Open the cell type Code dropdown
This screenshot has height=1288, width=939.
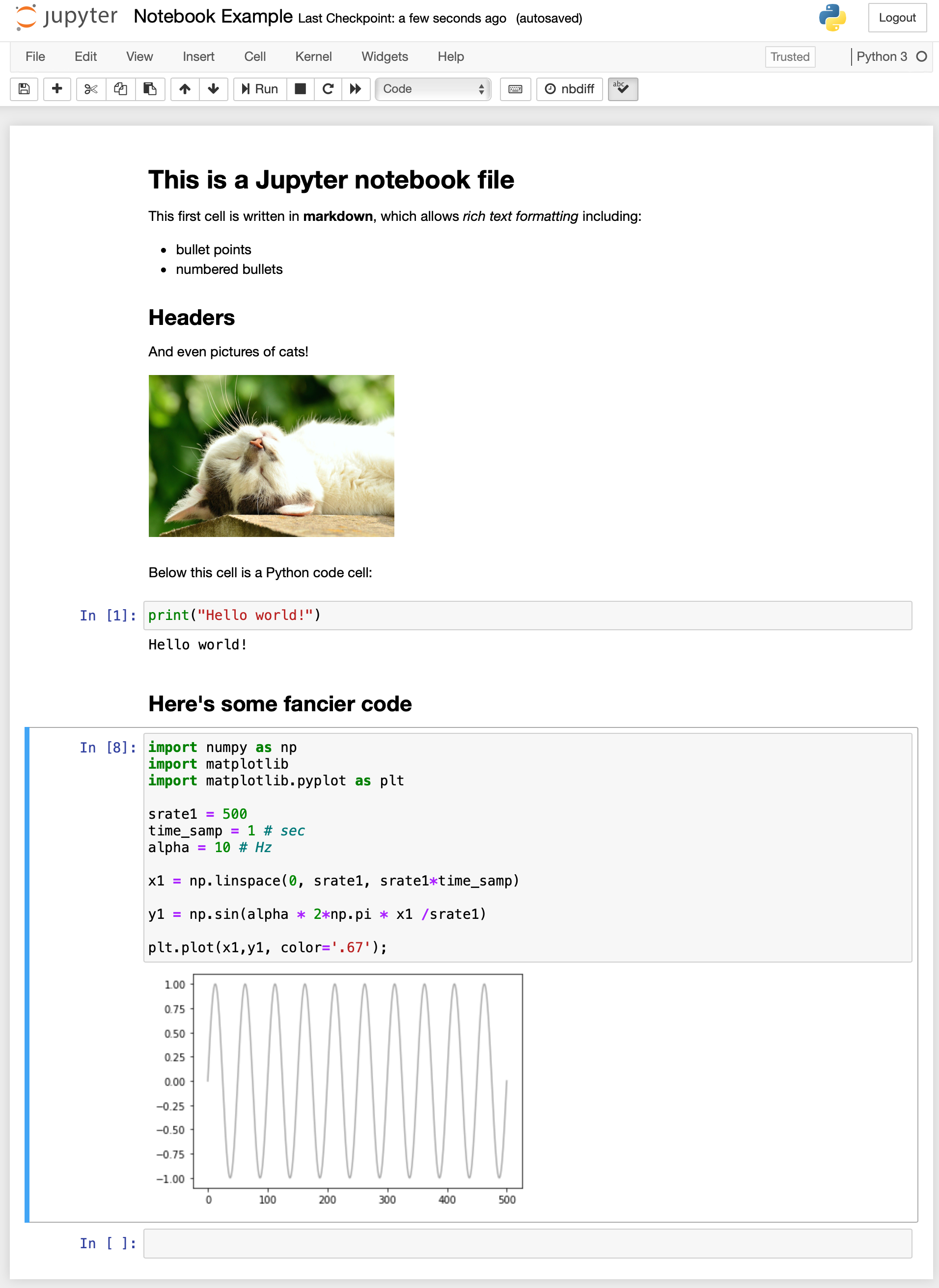coord(433,89)
